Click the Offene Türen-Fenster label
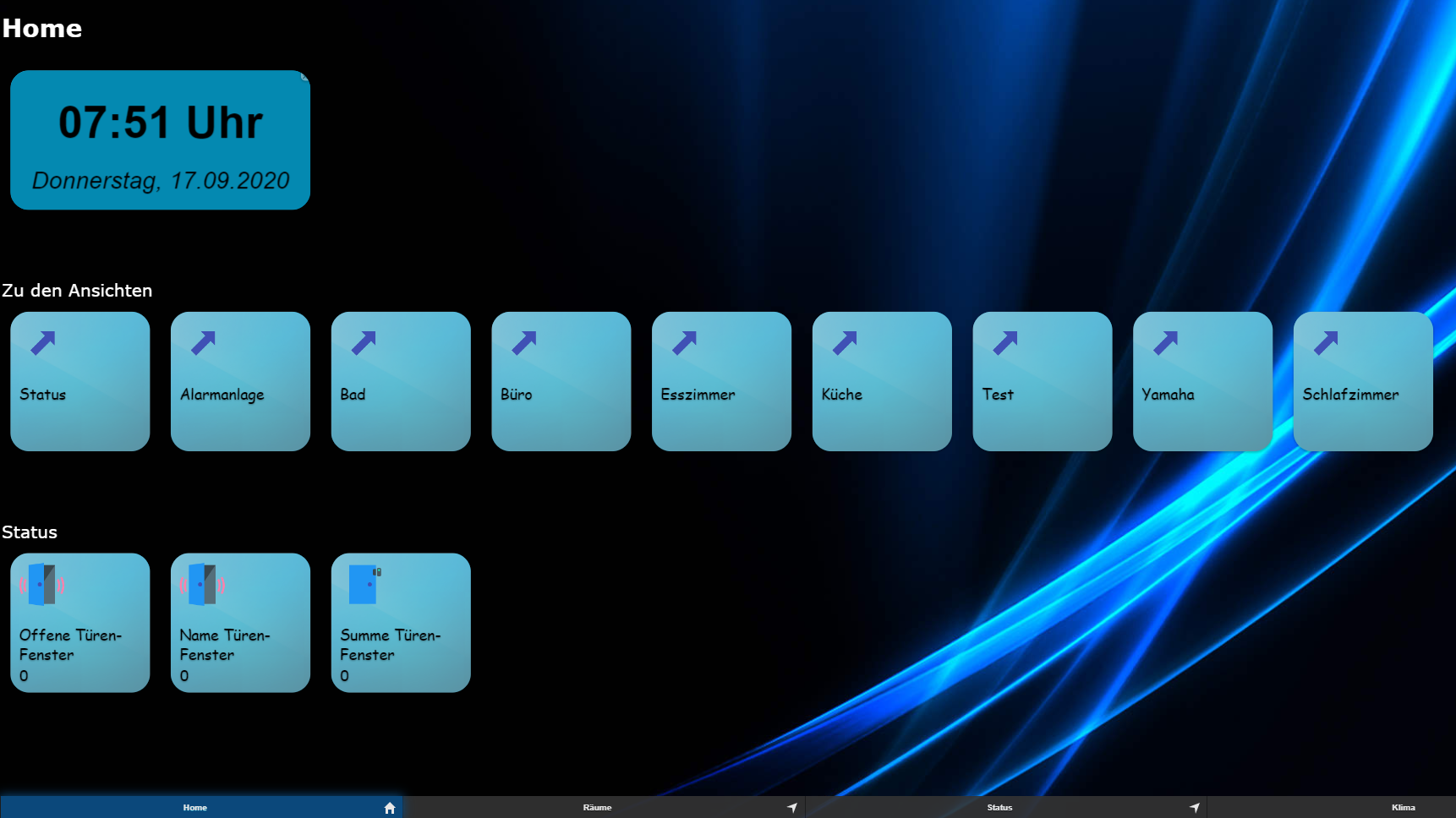This screenshot has width=1456, height=818. click(x=71, y=645)
